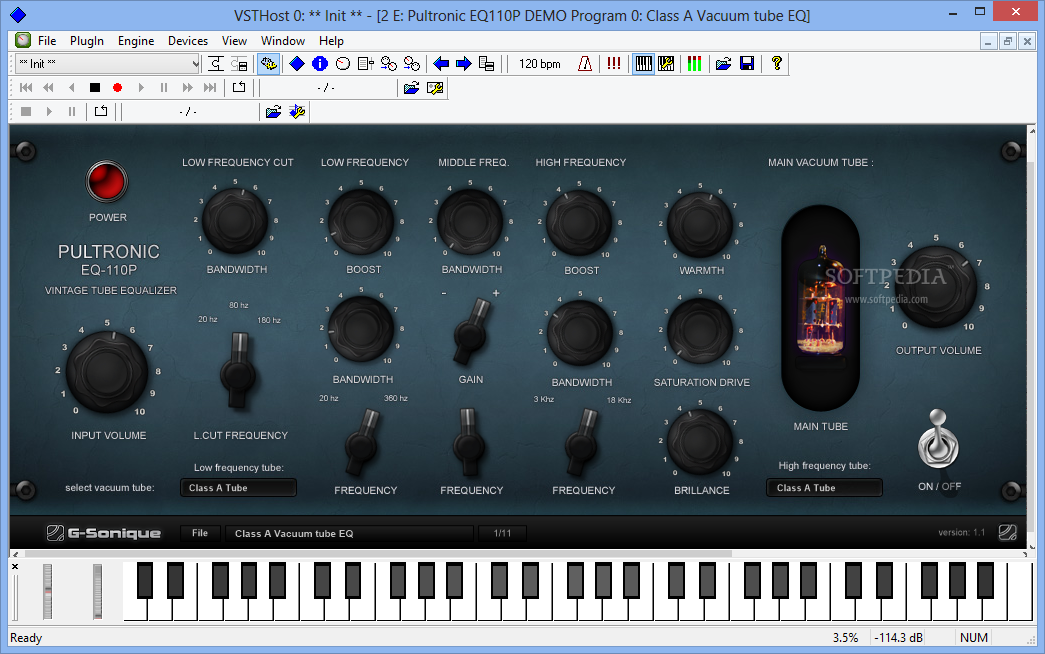Open plugin info with blue 'i' icon

(x=320, y=64)
